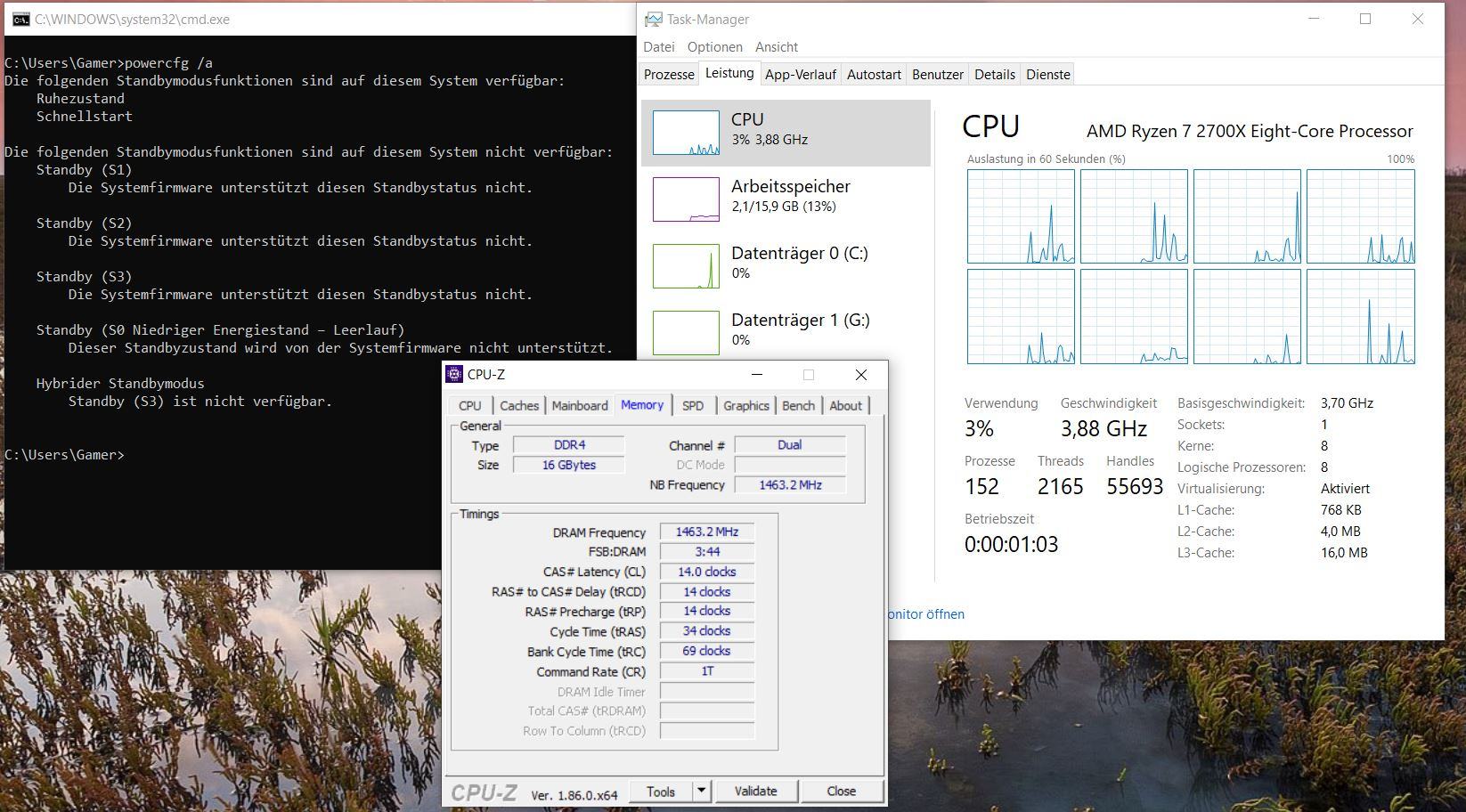This screenshot has width=1466, height=812.
Task: Switch to the Leistung tab
Action: click(x=729, y=73)
